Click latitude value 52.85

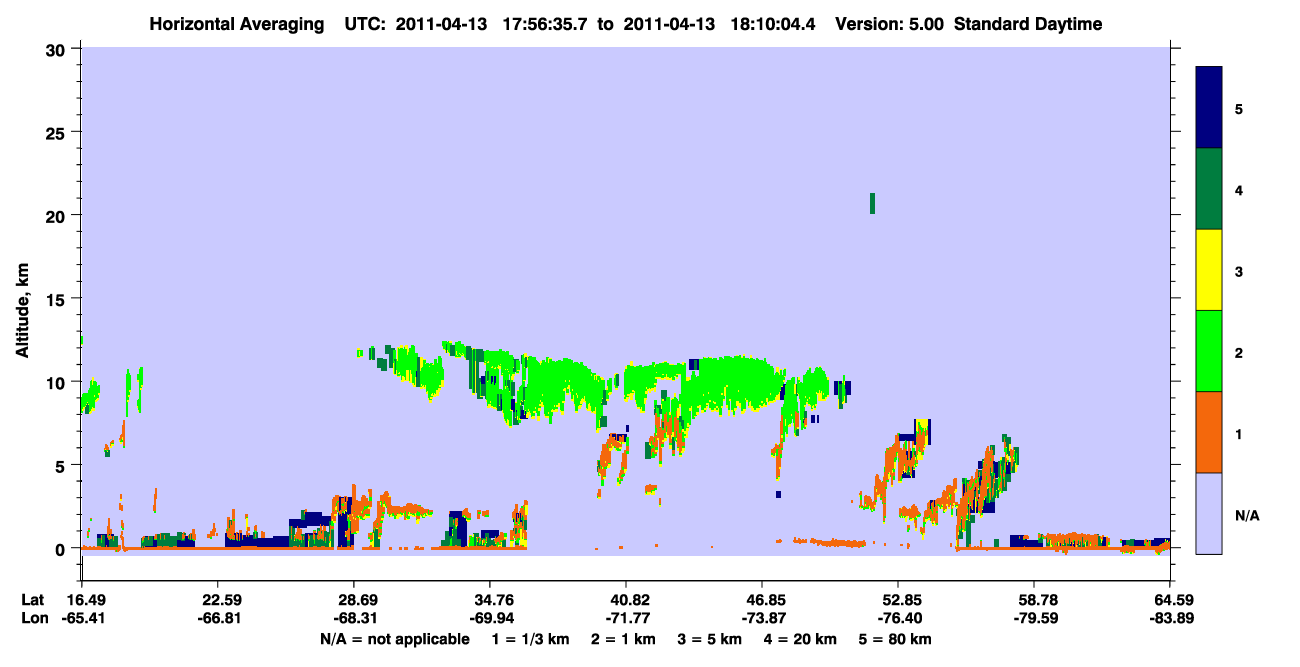tap(898, 600)
